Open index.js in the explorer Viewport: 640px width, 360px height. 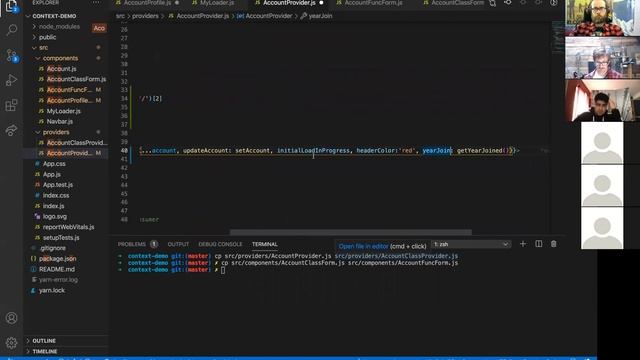(53, 206)
